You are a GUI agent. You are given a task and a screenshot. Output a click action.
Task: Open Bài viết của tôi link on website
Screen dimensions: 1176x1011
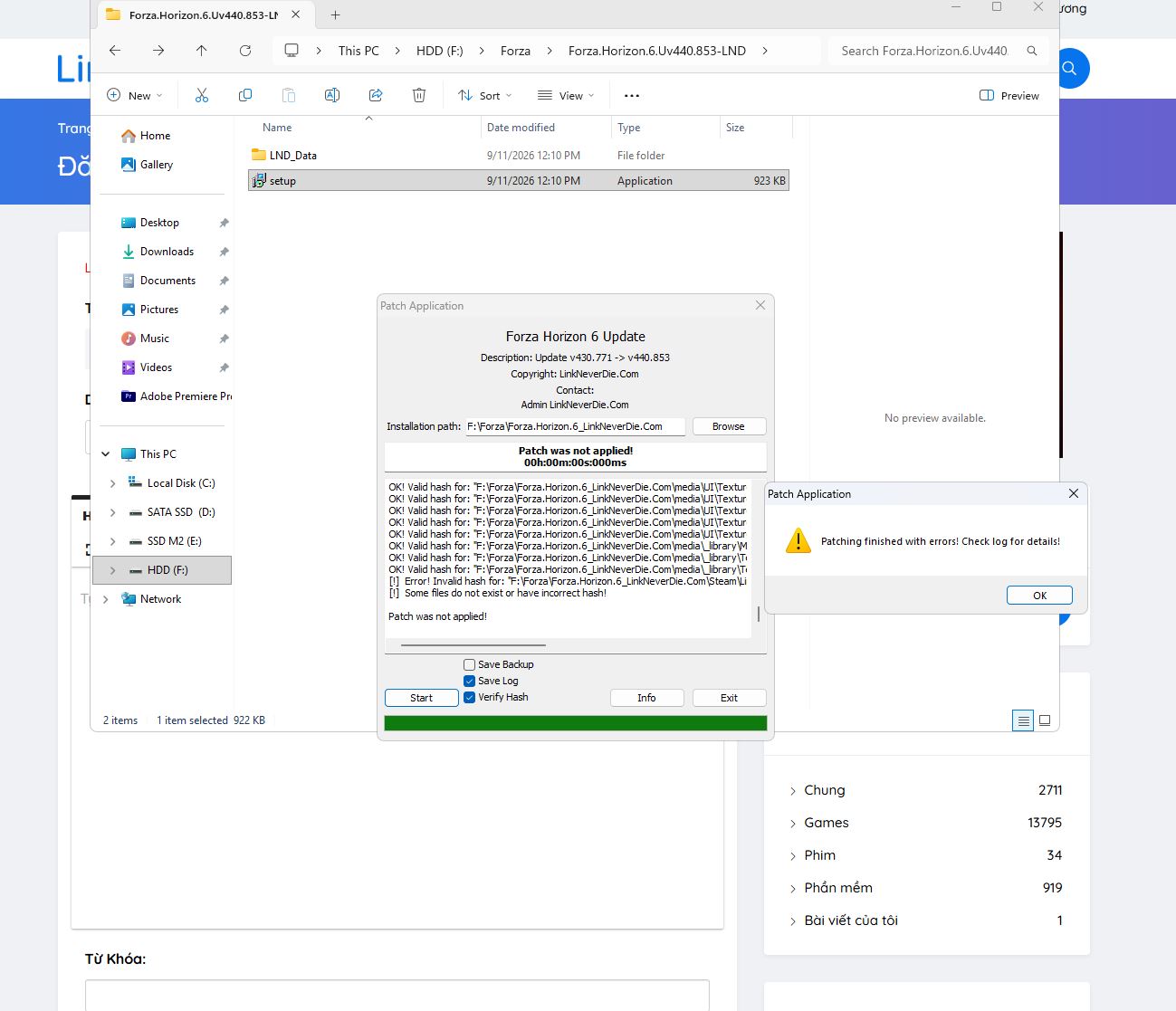(x=851, y=920)
